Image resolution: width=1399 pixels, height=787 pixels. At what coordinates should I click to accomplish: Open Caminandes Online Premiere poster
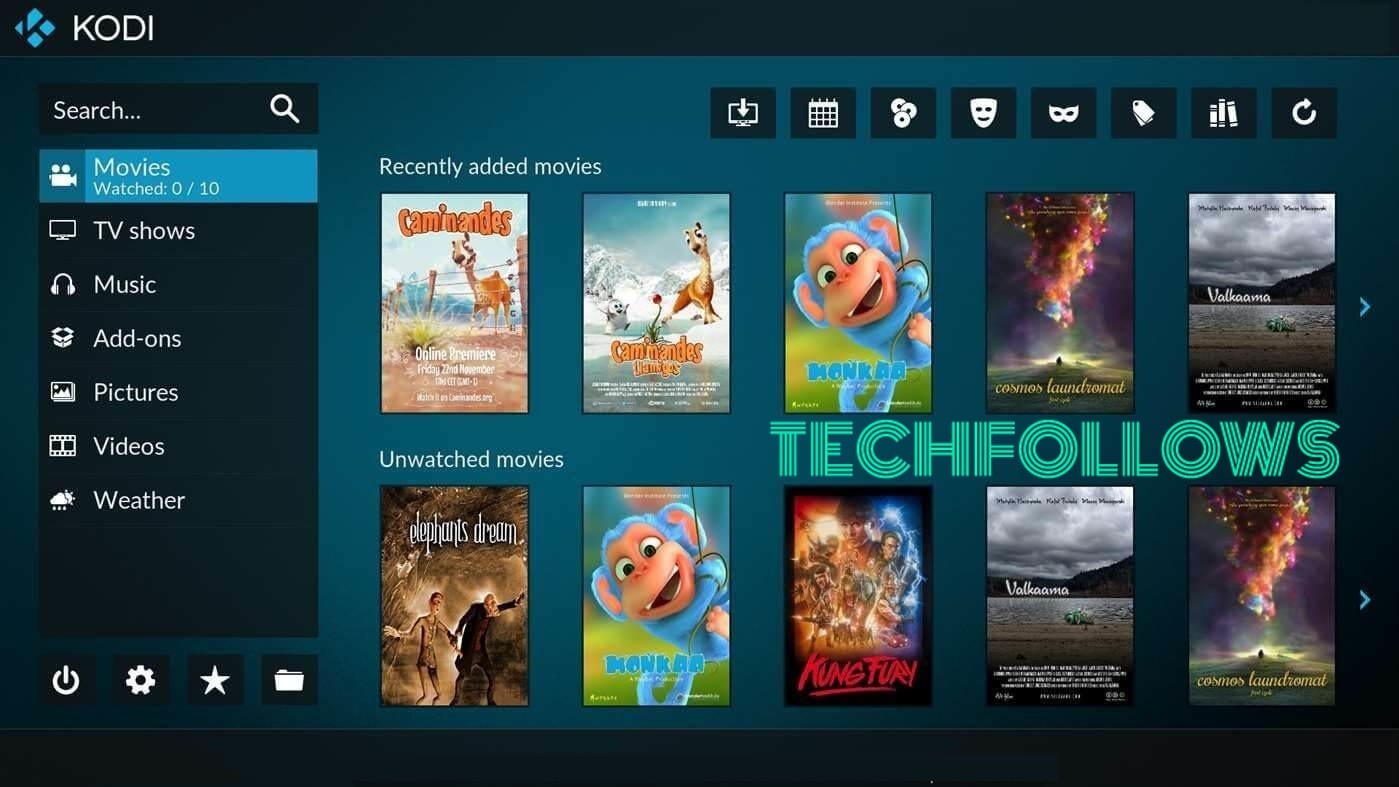point(455,303)
